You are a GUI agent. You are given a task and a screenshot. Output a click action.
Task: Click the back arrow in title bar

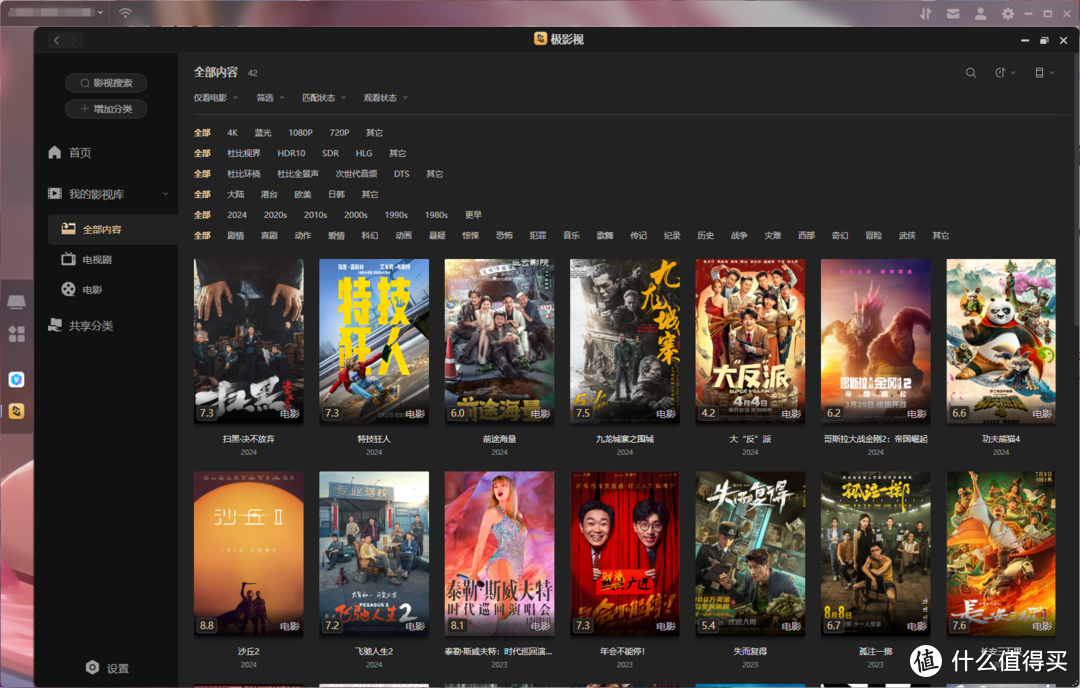coord(57,40)
